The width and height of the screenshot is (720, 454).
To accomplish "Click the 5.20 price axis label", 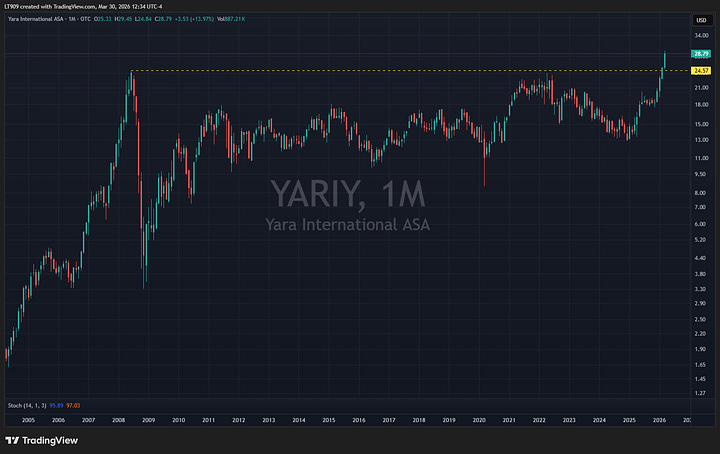I will pyautogui.click(x=700, y=240).
